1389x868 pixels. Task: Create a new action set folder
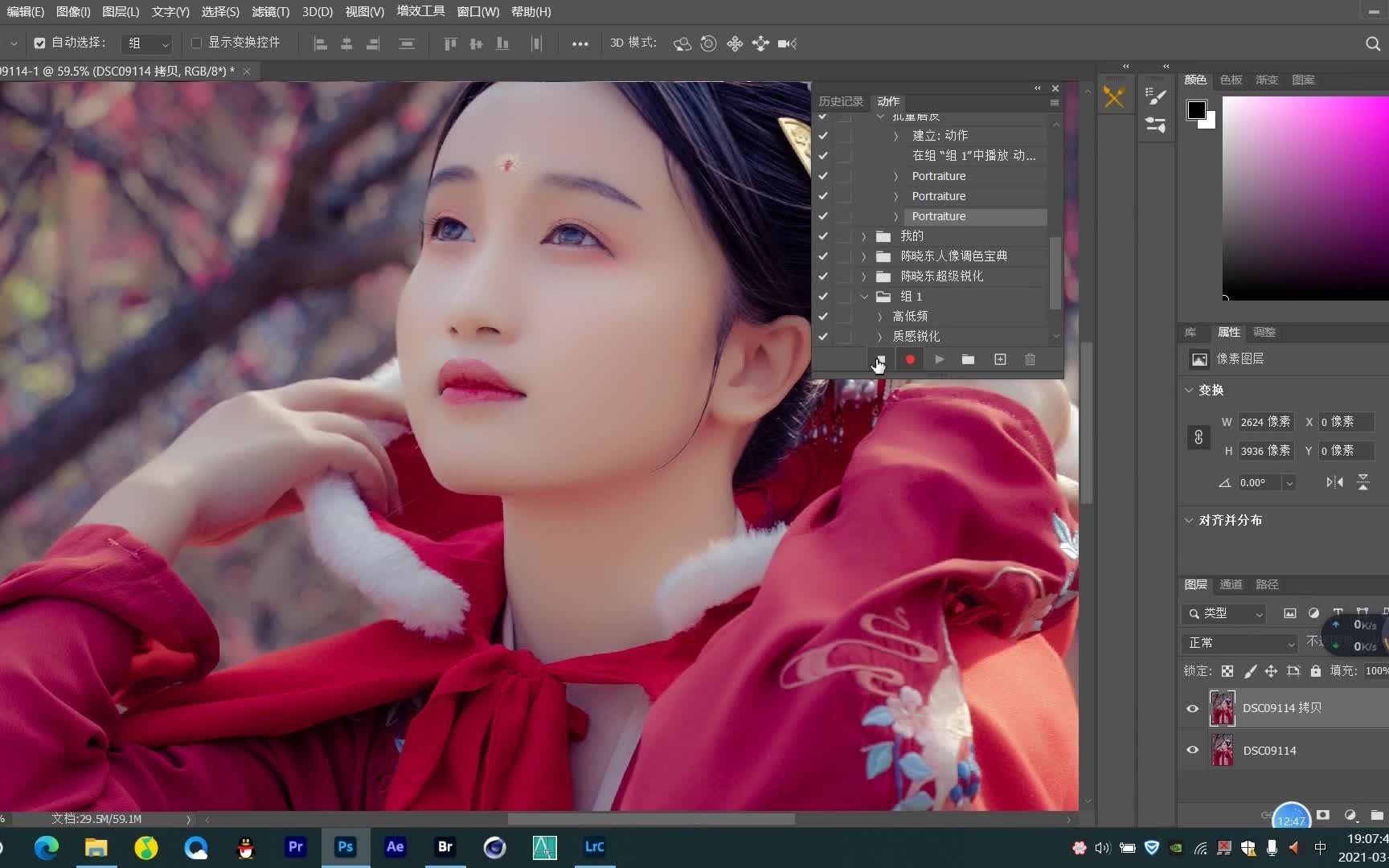pos(968,360)
